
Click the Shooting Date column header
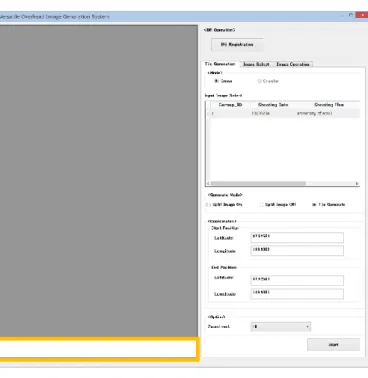tap(273, 105)
